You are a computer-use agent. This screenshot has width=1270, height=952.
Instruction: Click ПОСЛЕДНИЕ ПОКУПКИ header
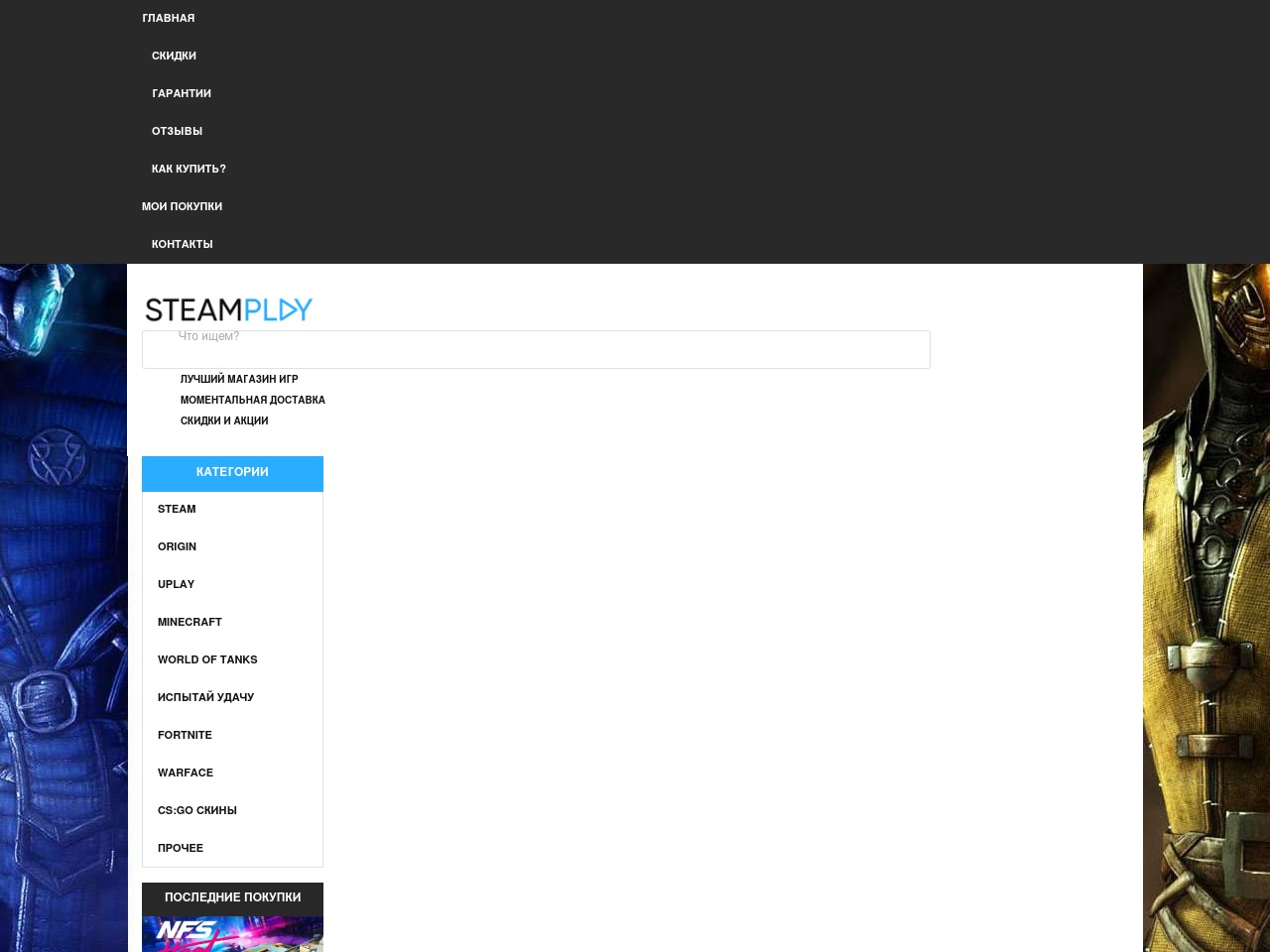pos(232,898)
